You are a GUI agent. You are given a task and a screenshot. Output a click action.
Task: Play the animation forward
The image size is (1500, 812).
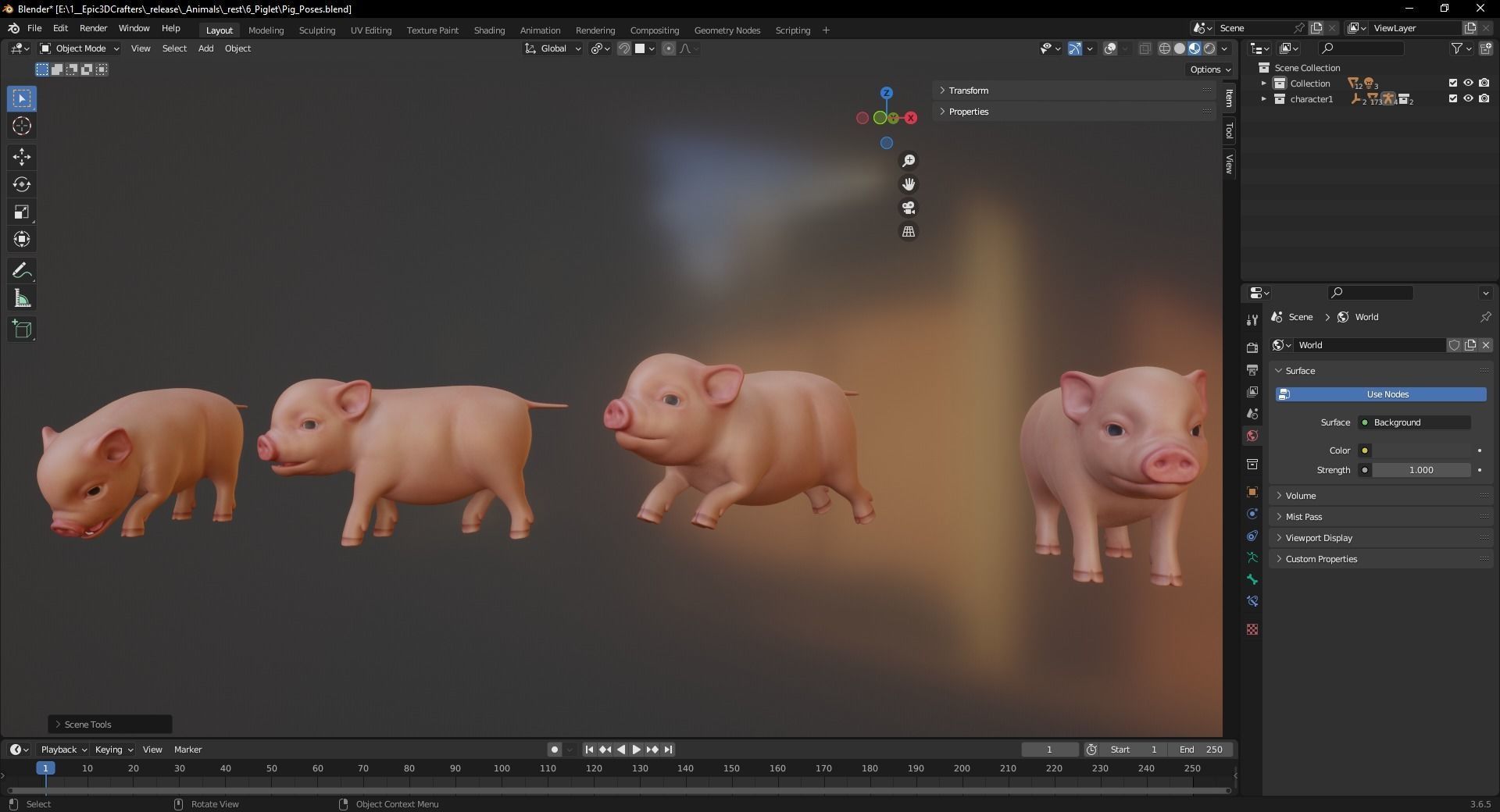point(636,750)
